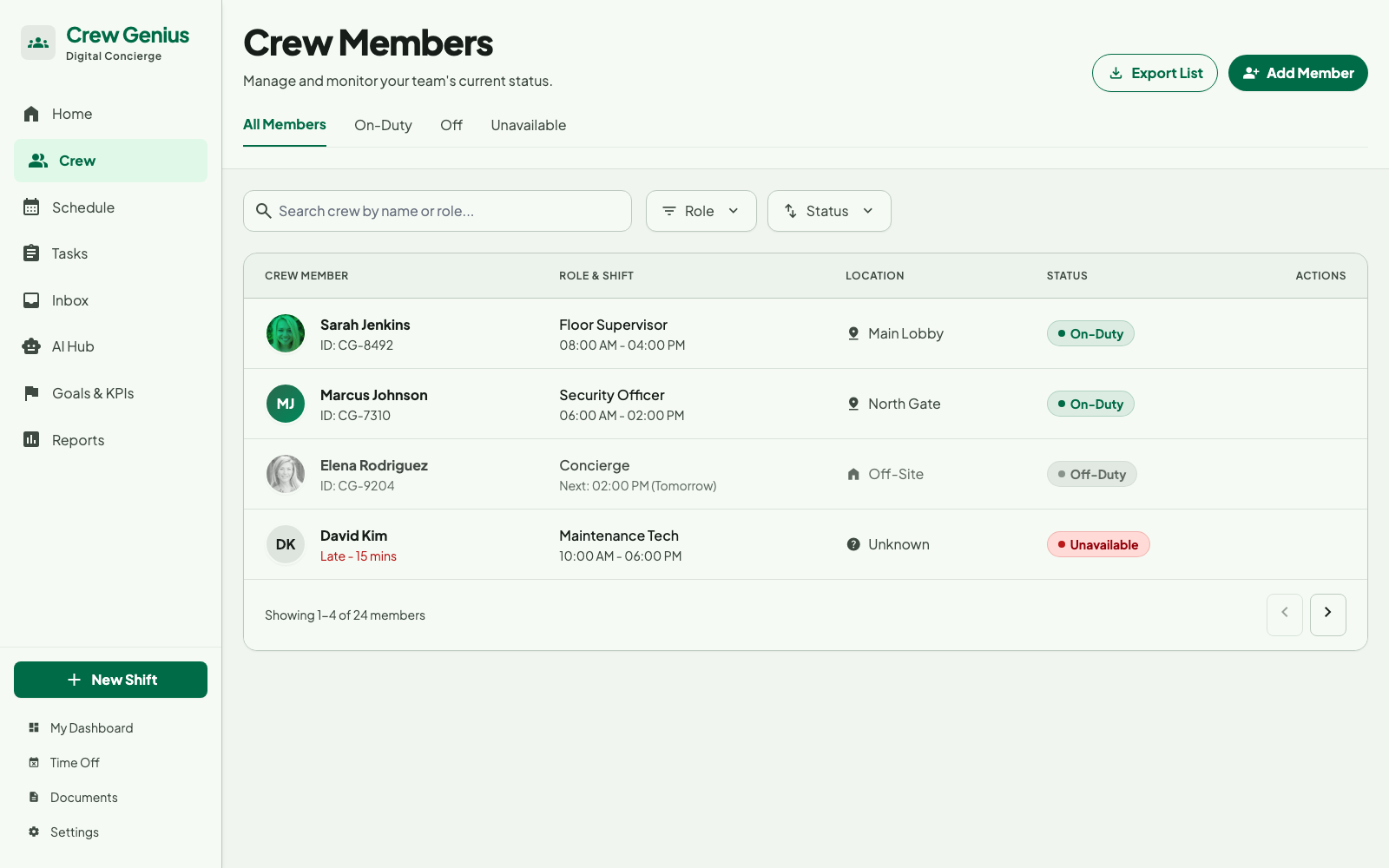Expand the Status filter chevron
1389x868 pixels.
click(868, 211)
